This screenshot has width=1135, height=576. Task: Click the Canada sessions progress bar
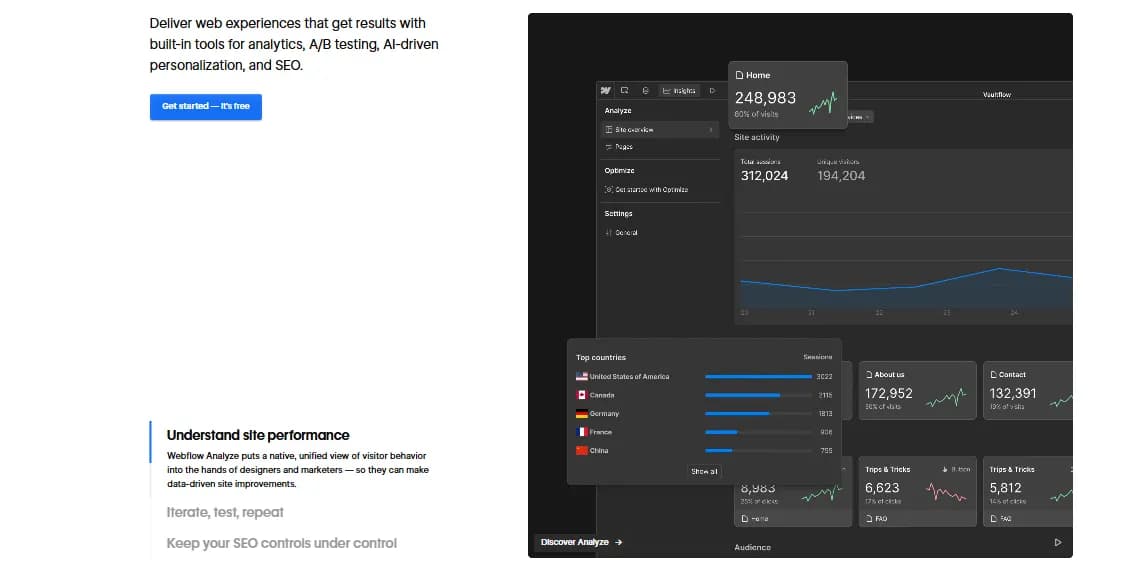759,395
